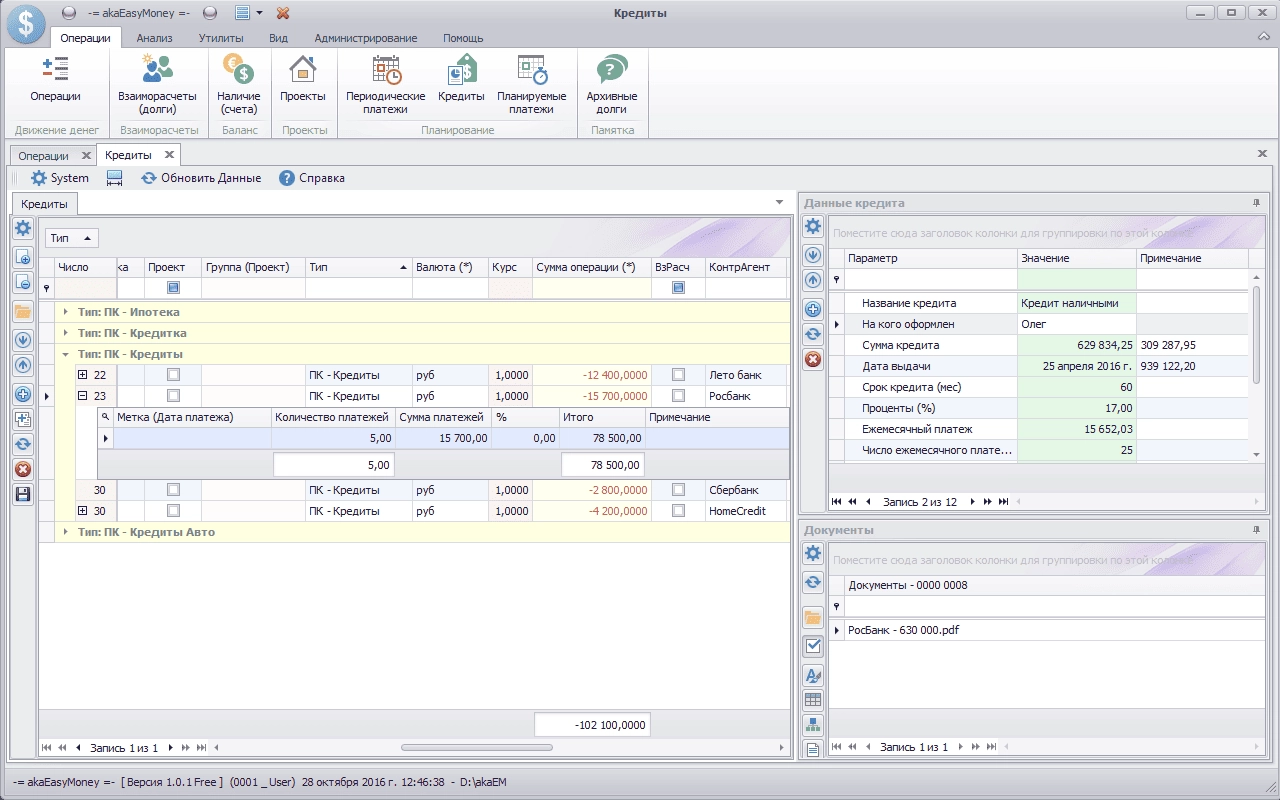Collapse detail of row 23
This screenshot has width=1280, height=800.
click(x=83, y=396)
